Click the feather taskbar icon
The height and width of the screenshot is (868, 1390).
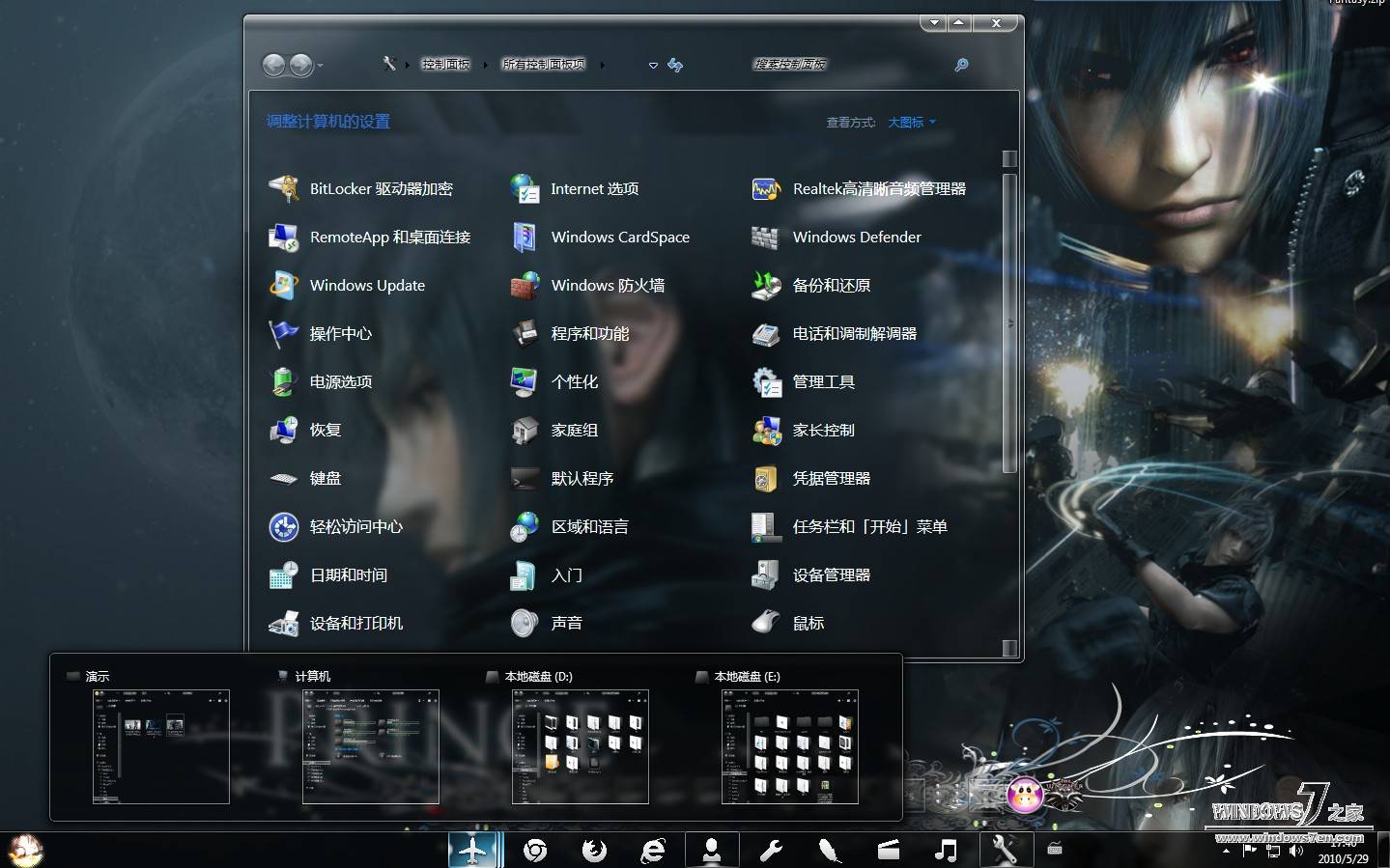(829, 851)
